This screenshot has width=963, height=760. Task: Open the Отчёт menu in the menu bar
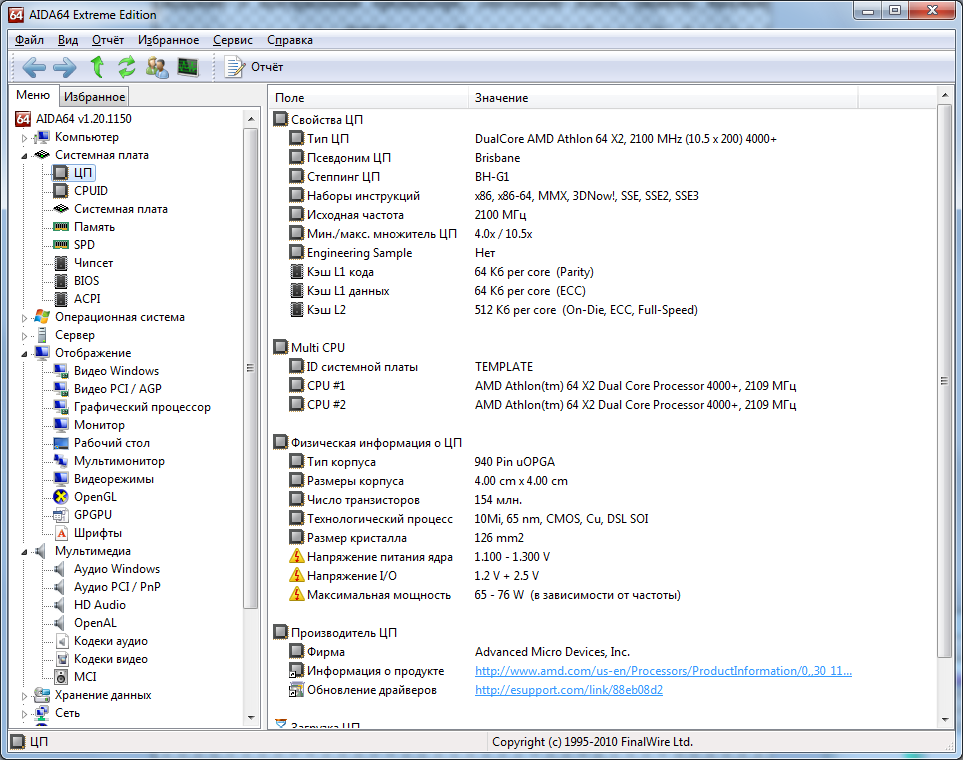coord(108,40)
